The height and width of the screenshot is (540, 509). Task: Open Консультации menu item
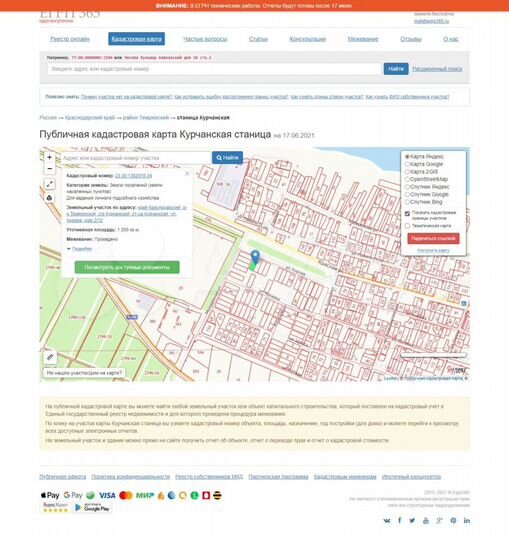point(308,39)
